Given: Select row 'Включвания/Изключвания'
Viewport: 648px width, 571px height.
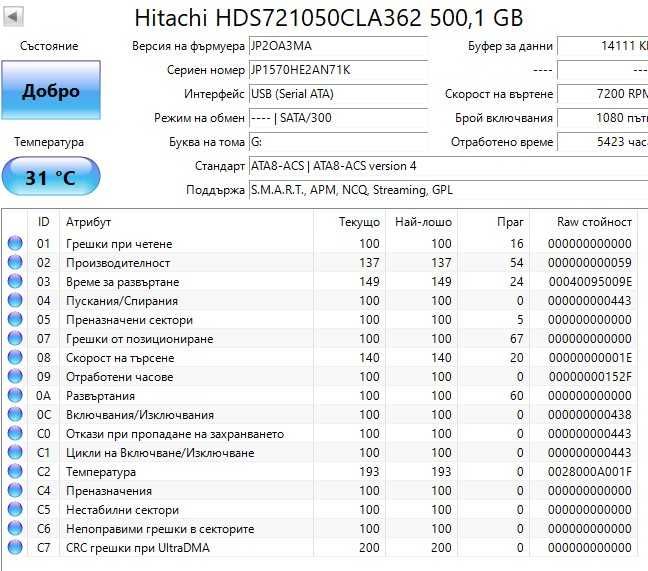Looking at the screenshot, I should click(x=321, y=414).
